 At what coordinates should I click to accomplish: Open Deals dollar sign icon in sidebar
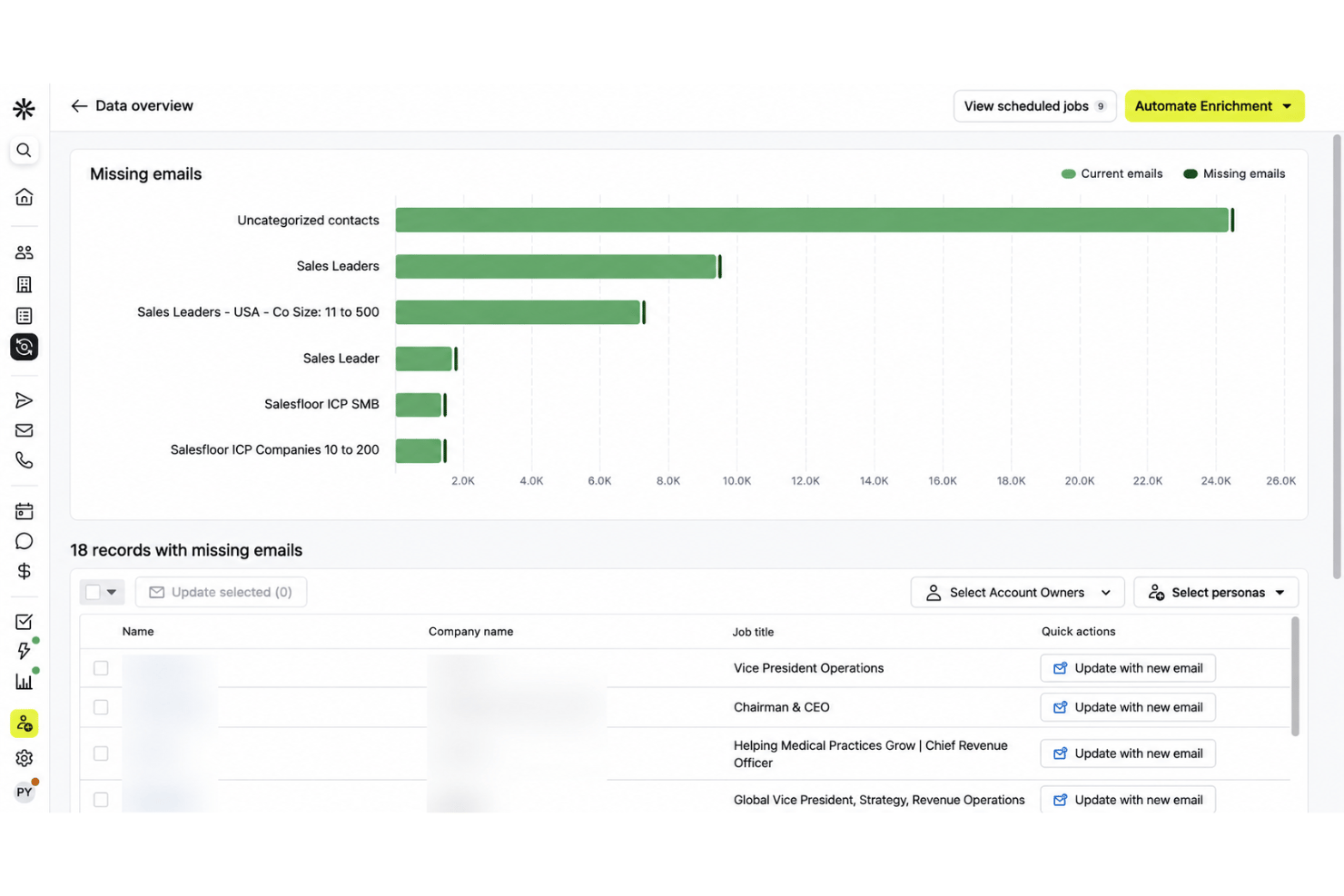point(24,571)
